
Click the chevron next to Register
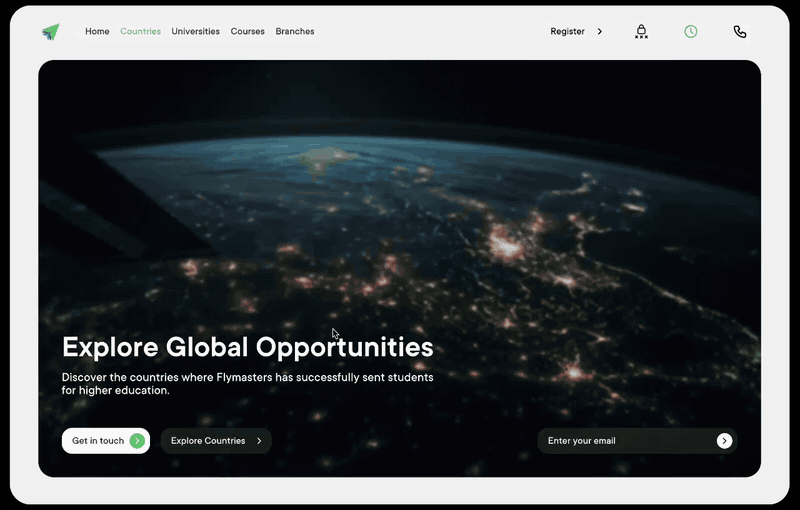[x=600, y=32]
